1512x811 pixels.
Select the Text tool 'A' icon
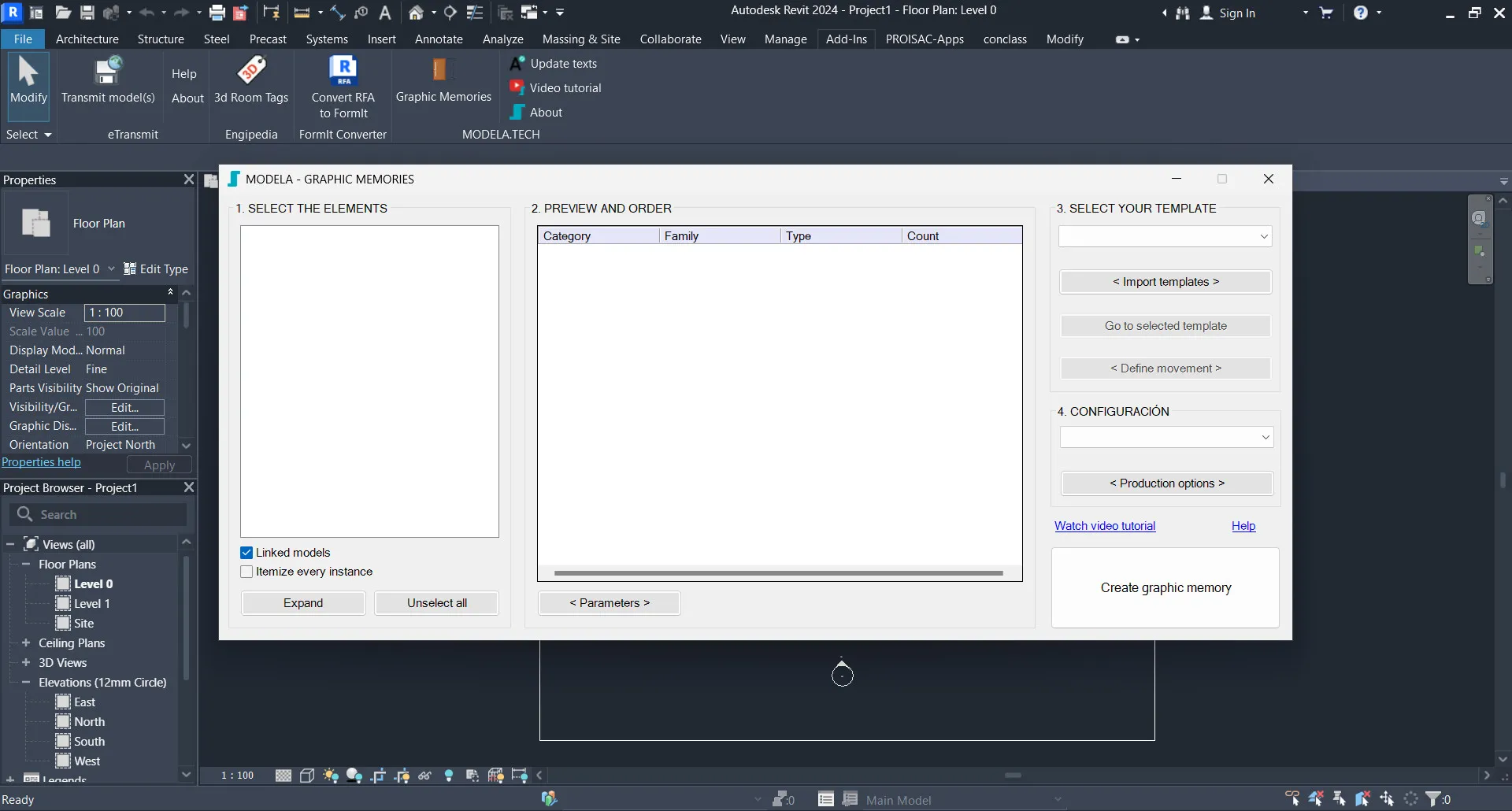tap(385, 13)
